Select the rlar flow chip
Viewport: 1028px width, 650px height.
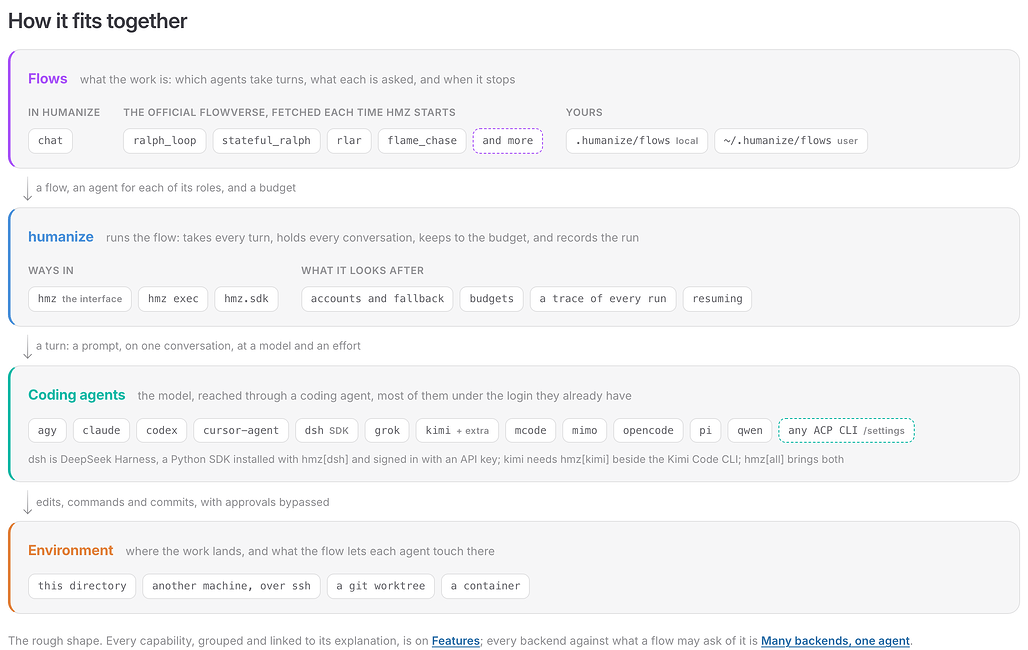coord(349,141)
